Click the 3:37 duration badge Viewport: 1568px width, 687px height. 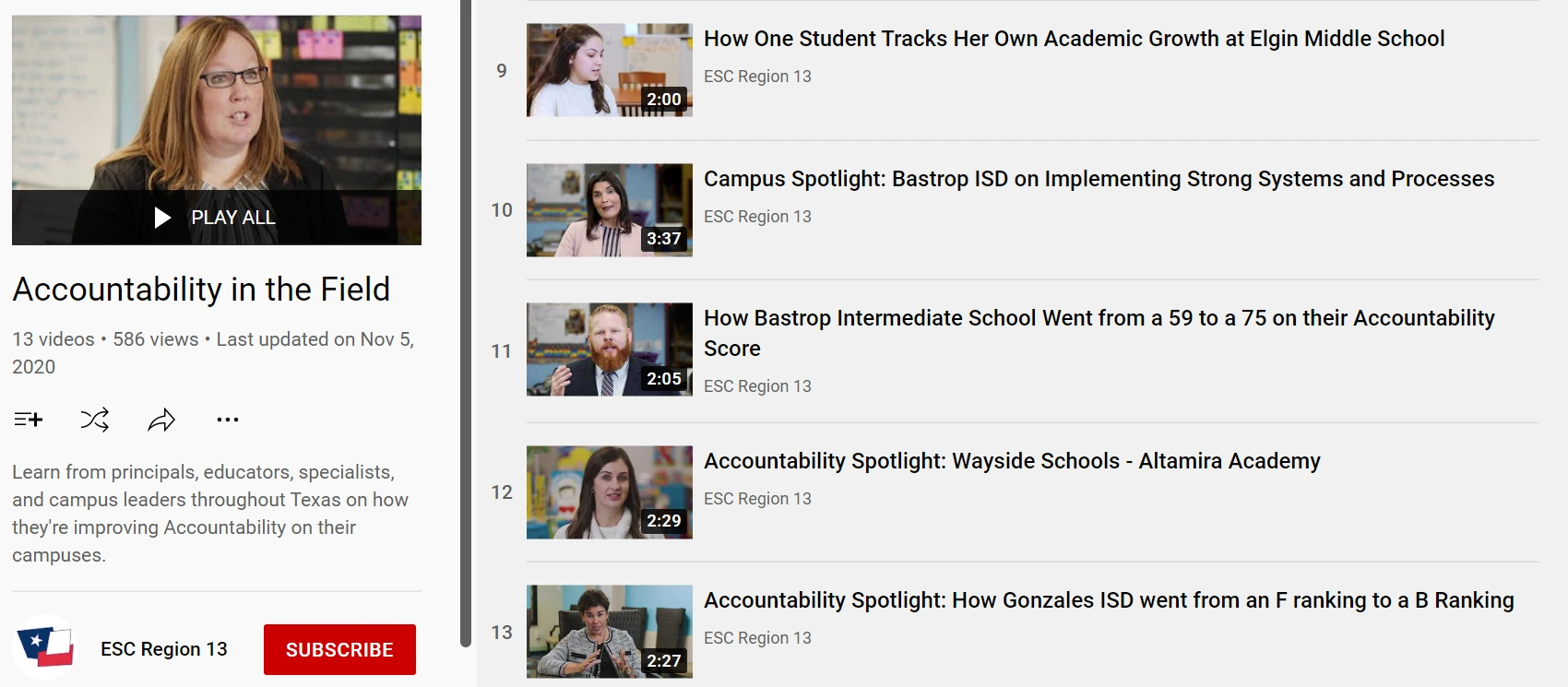click(x=664, y=239)
